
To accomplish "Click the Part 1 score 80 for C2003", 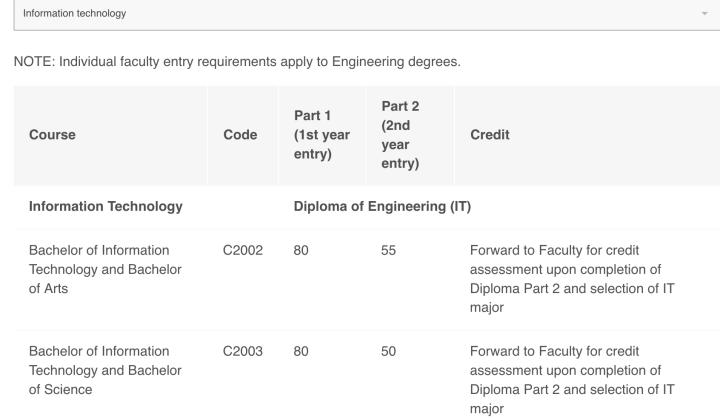I will click(x=301, y=352).
